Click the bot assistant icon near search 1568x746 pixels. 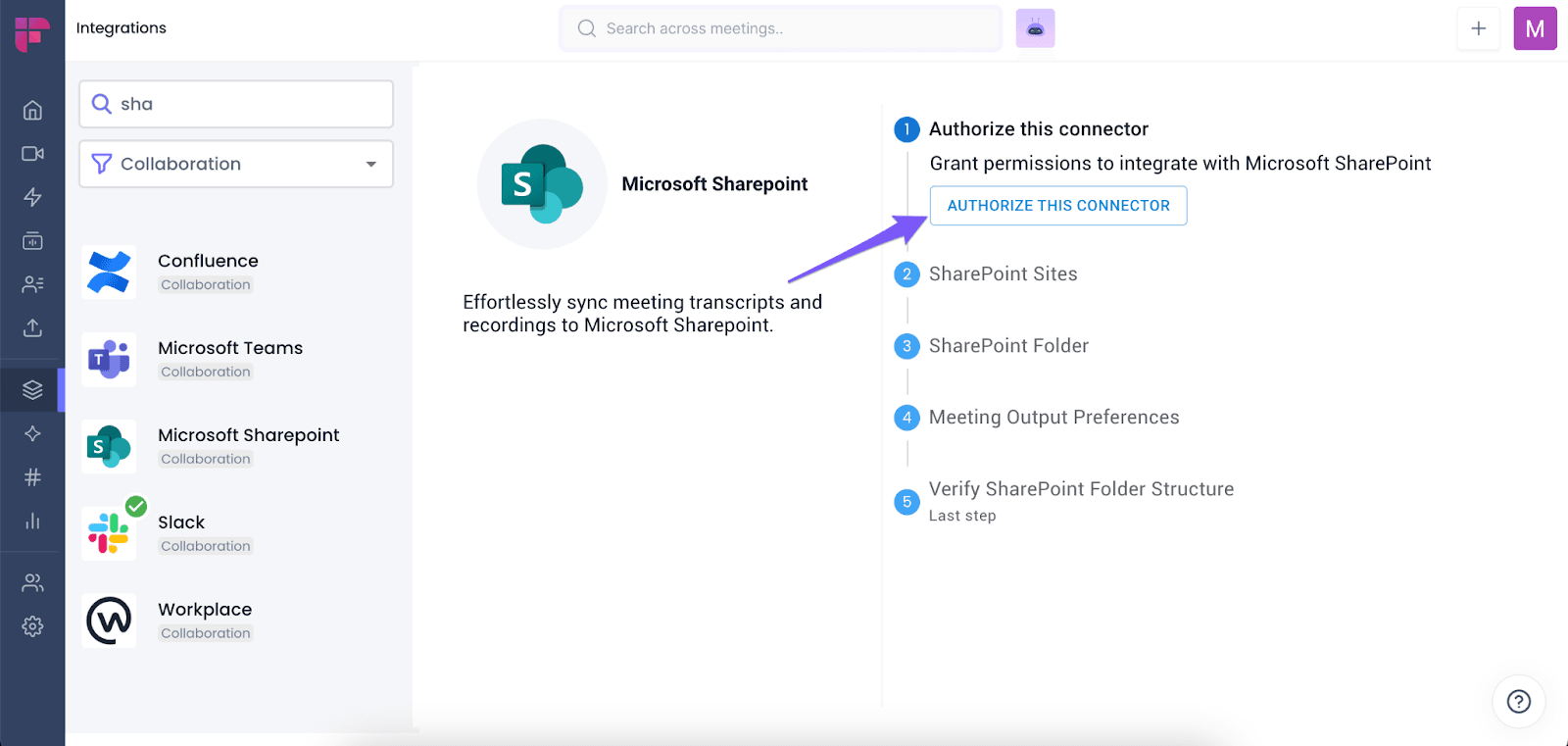1035,28
